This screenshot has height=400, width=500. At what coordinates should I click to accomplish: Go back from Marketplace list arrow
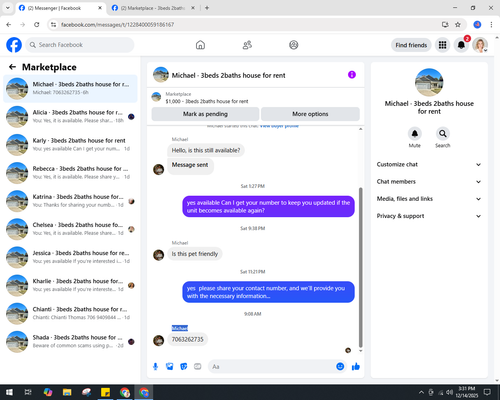12,67
